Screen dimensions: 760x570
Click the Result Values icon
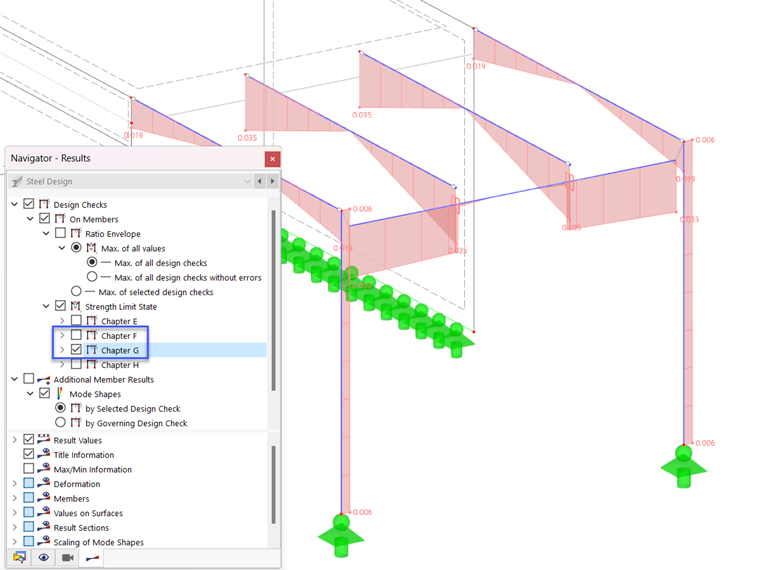pos(44,439)
